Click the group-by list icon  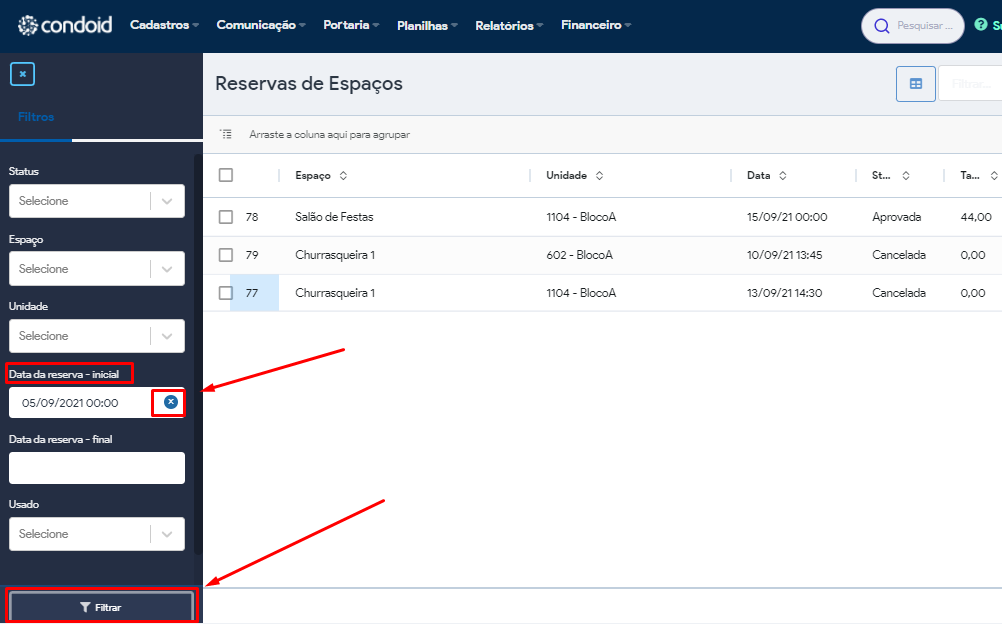click(226, 134)
